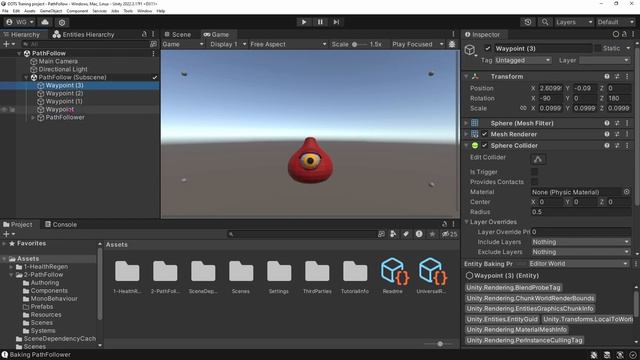Open Undo History icon
The width and height of the screenshot is (640, 360).
click(528, 22)
